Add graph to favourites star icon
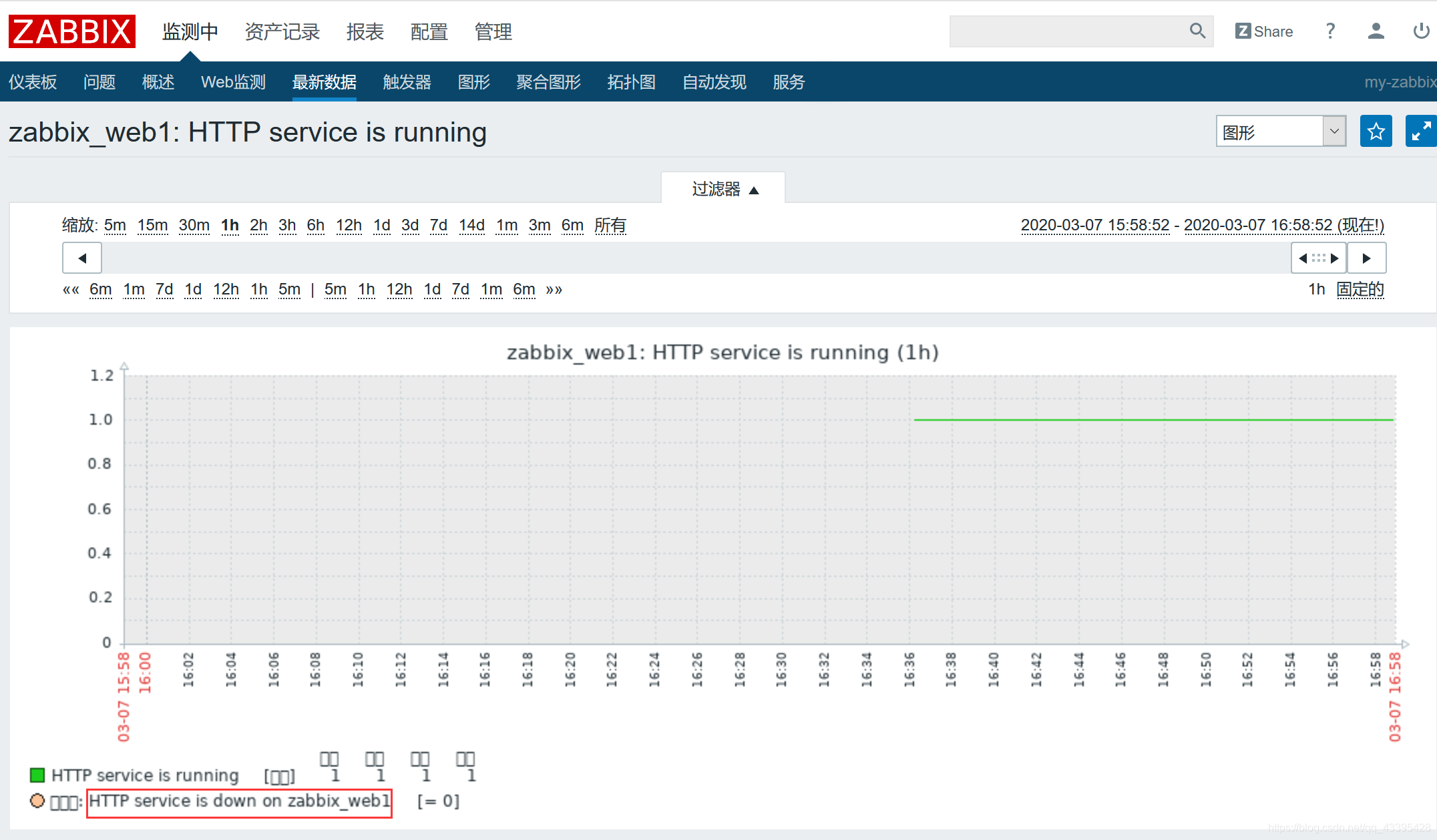This screenshot has height=840, width=1437. pos(1376,131)
